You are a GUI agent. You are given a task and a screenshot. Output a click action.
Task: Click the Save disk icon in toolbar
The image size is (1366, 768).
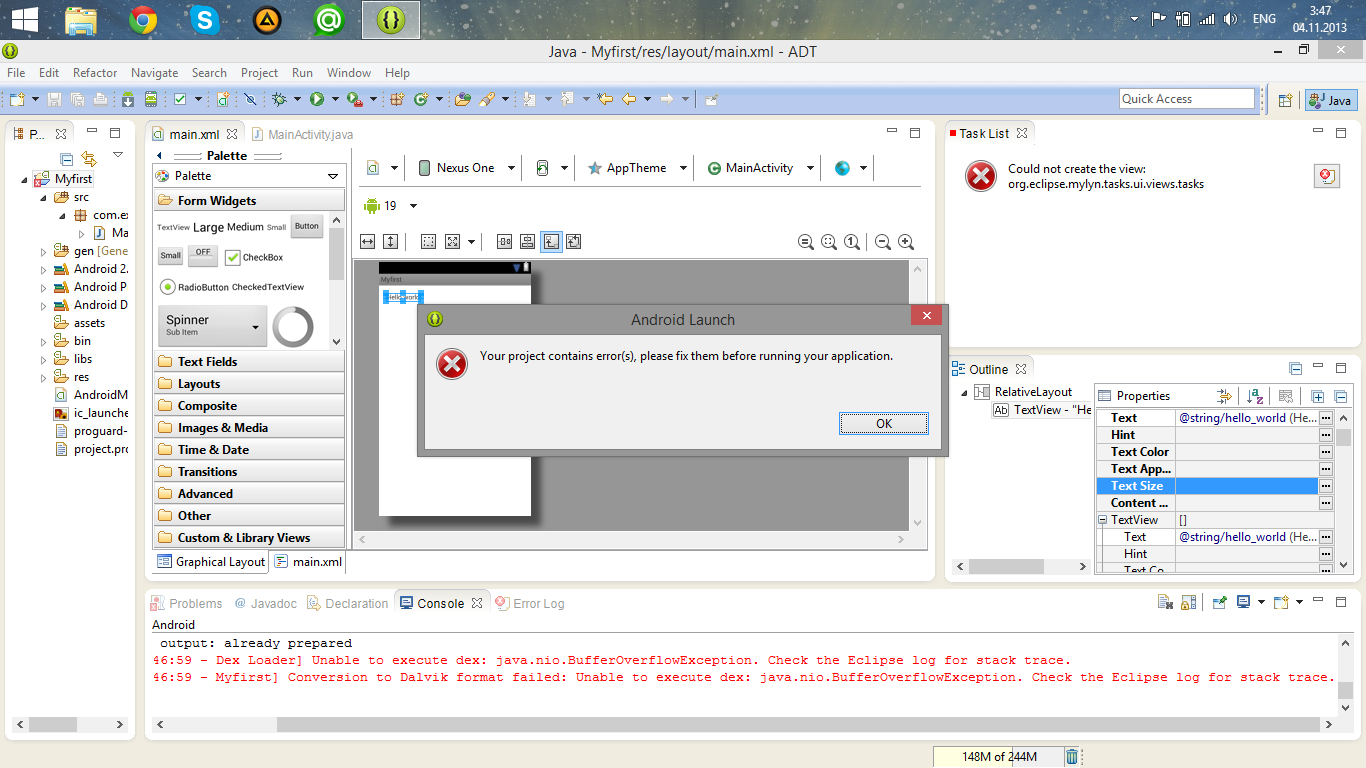coord(54,99)
